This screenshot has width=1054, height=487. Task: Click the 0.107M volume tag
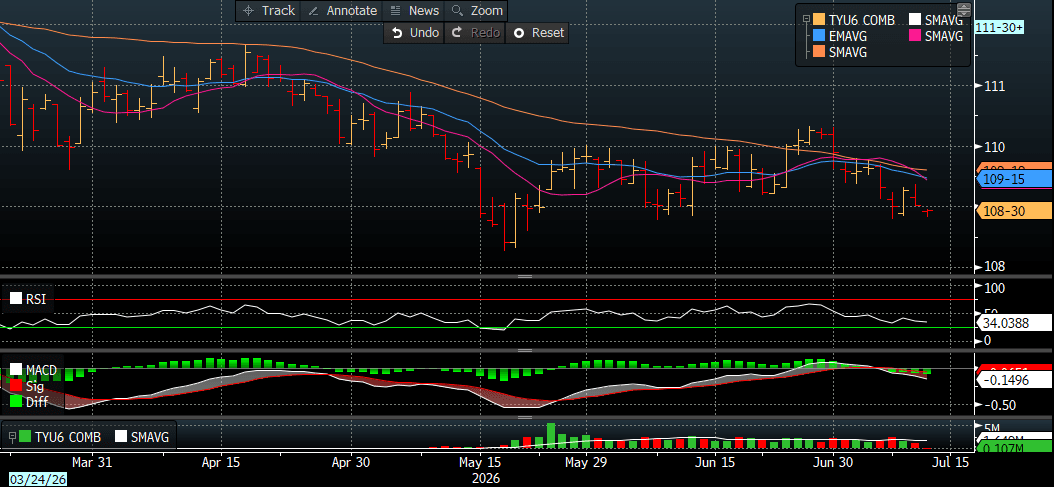tap(1013, 449)
